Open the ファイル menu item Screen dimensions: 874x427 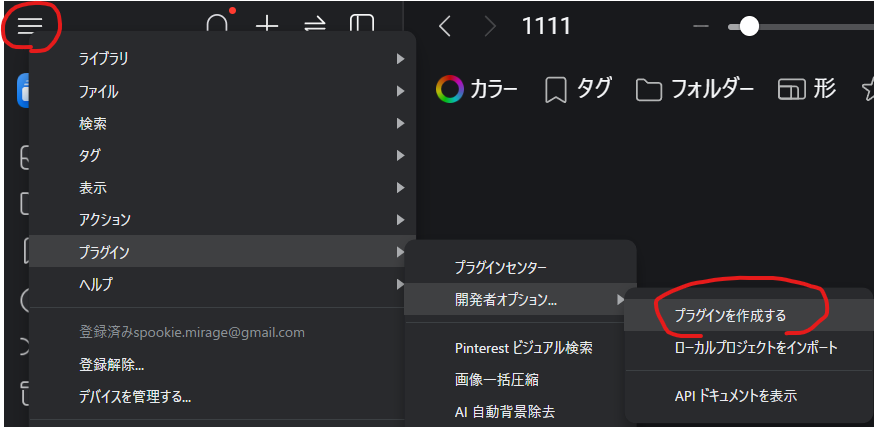pyautogui.click(x=222, y=91)
